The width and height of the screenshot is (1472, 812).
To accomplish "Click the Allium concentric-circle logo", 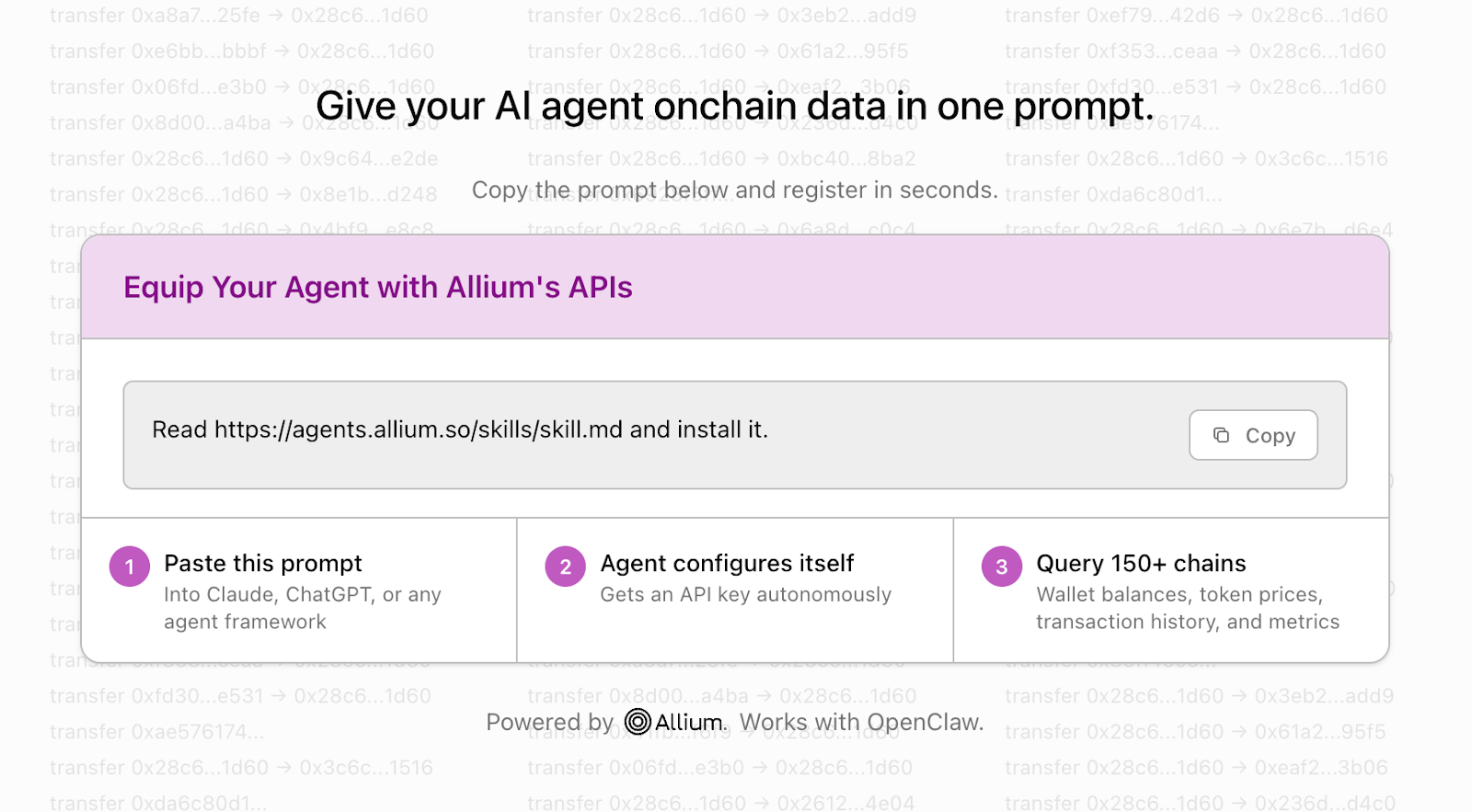I will coord(638,722).
